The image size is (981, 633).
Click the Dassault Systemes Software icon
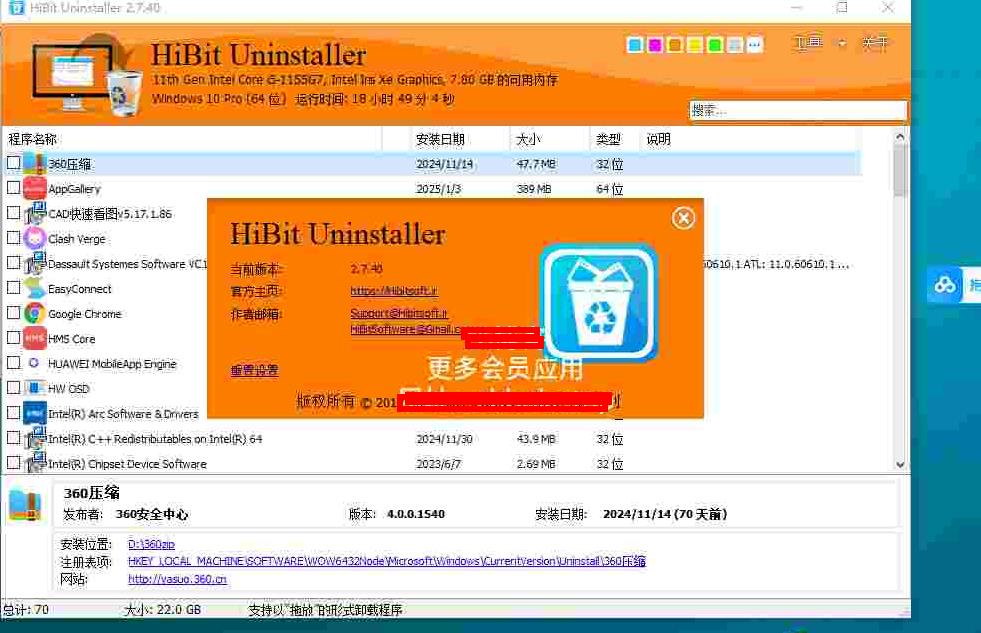[34, 263]
